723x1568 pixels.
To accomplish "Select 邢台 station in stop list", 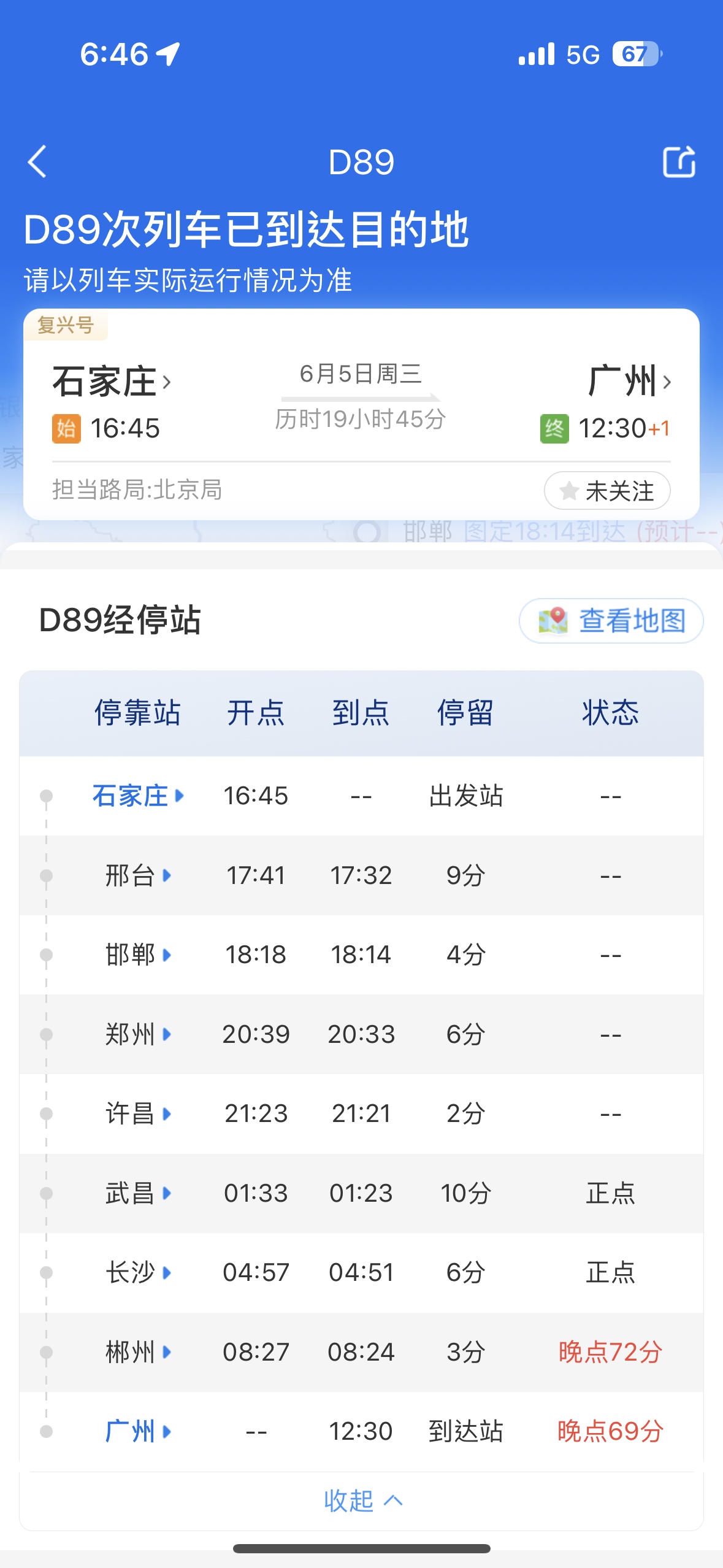I will 361,875.
